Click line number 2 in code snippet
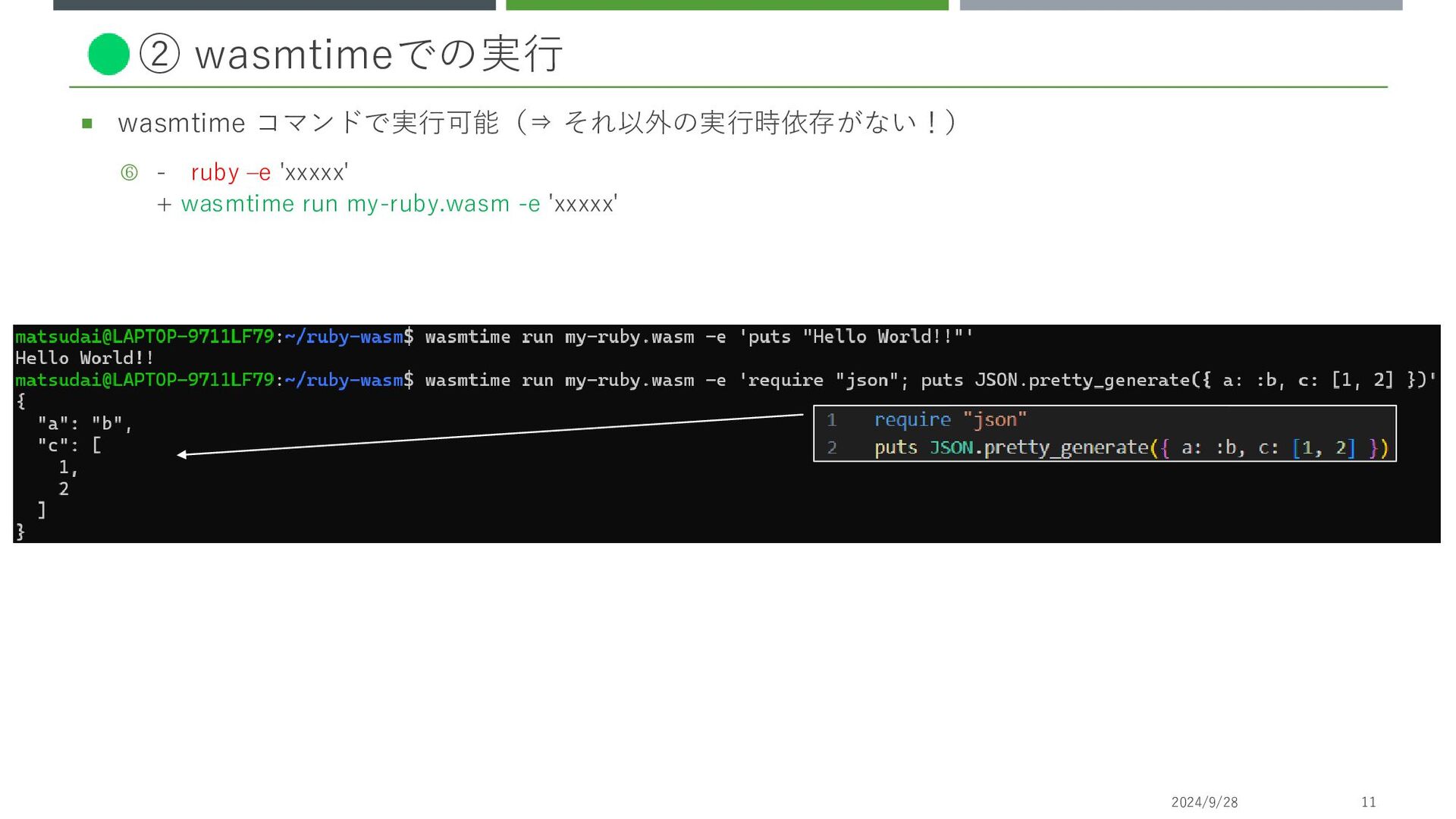Viewport: 1456px width, 819px height. pyautogui.click(x=831, y=448)
